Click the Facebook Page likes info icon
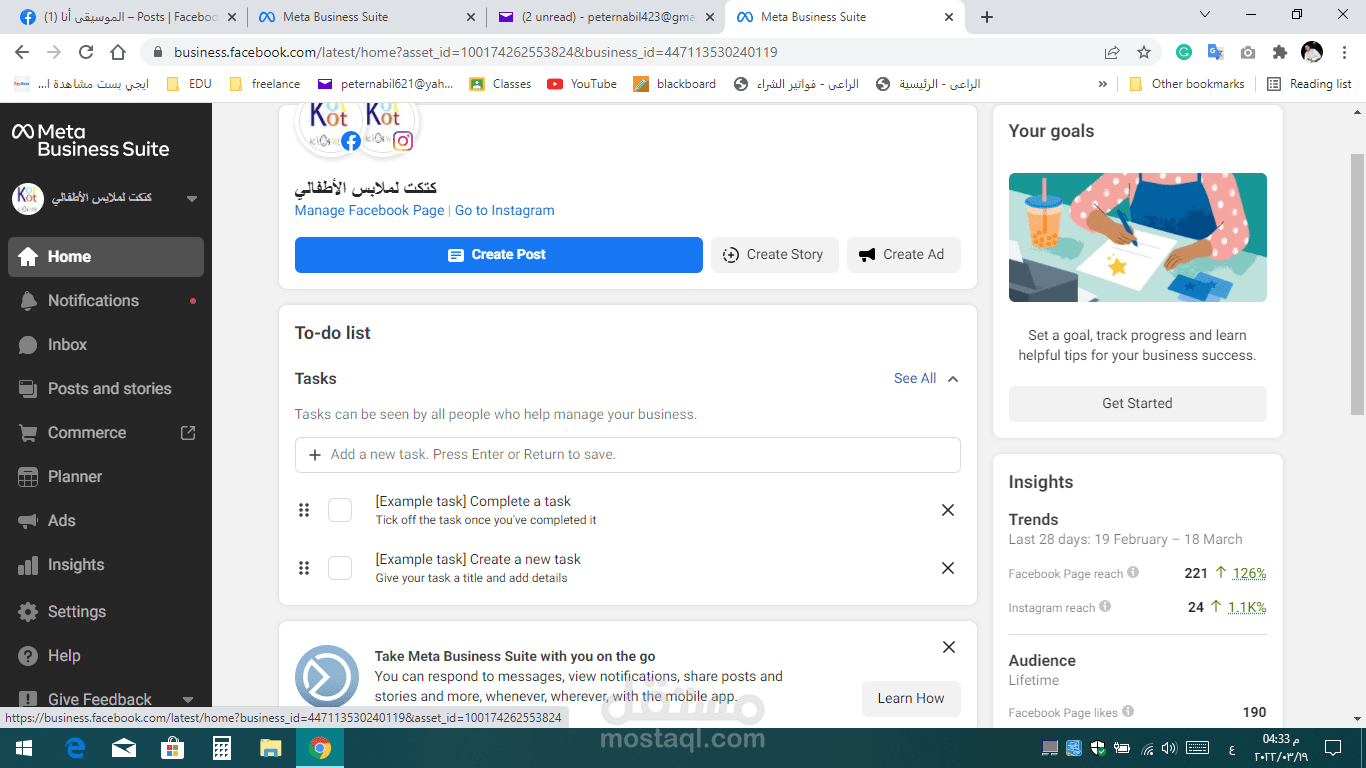The width and height of the screenshot is (1366, 768). (x=1128, y=712)
